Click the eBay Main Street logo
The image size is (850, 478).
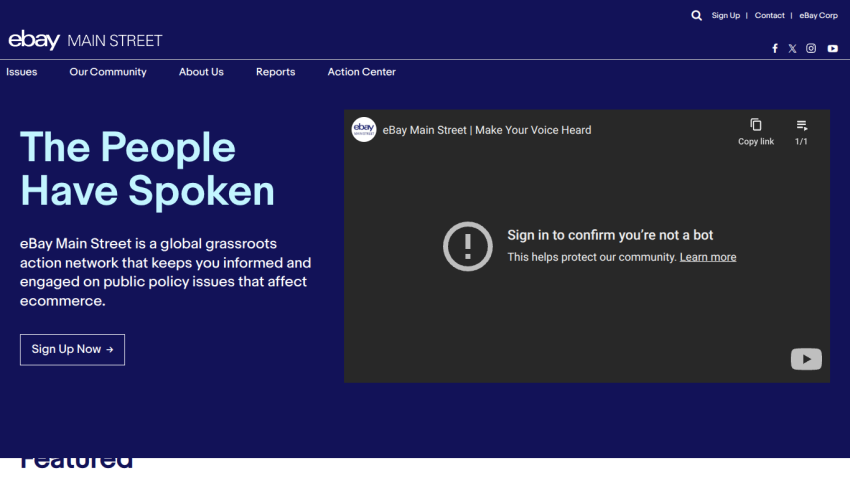(85, 40)
